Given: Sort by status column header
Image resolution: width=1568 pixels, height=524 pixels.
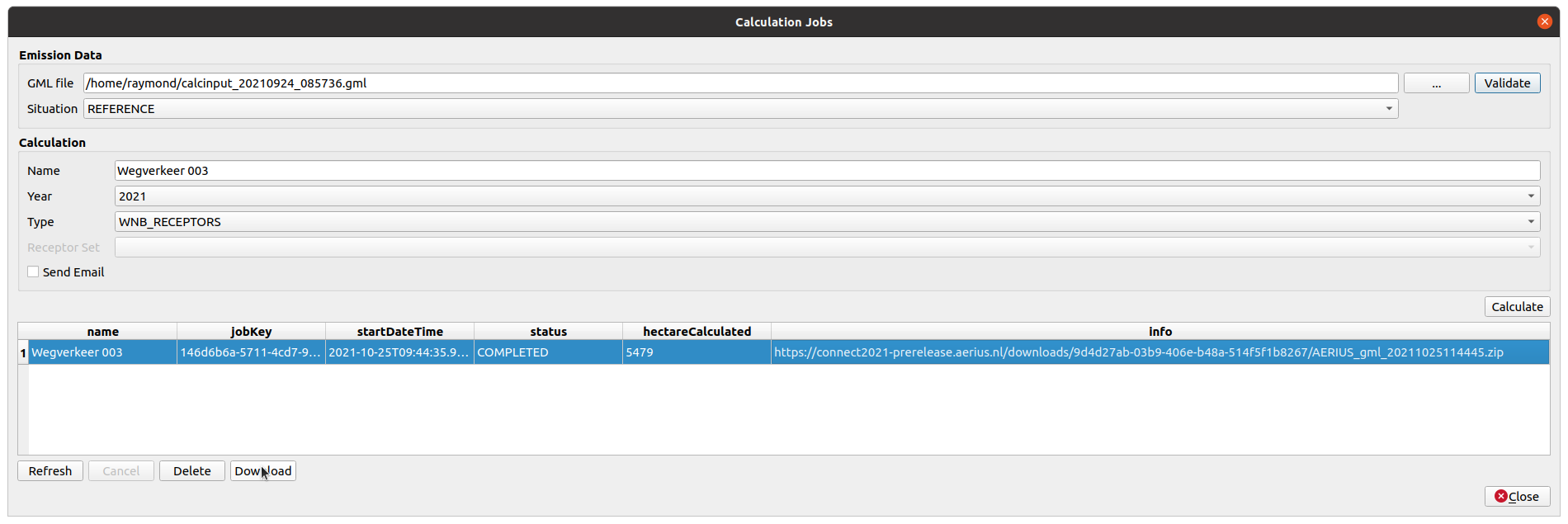Looking at the screenshot, I should 548,332.
